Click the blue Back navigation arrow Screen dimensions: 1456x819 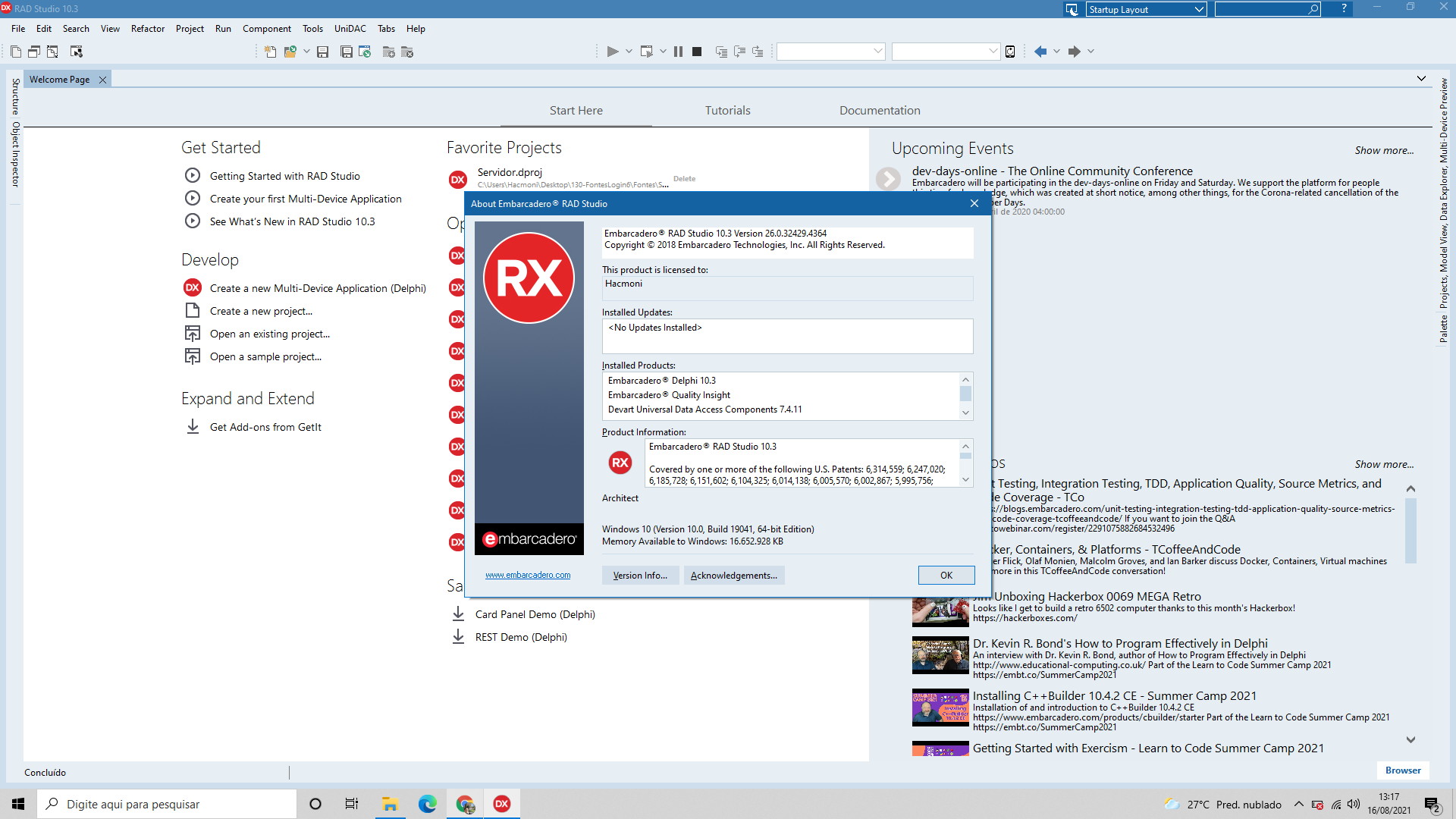coord(1040,52)
